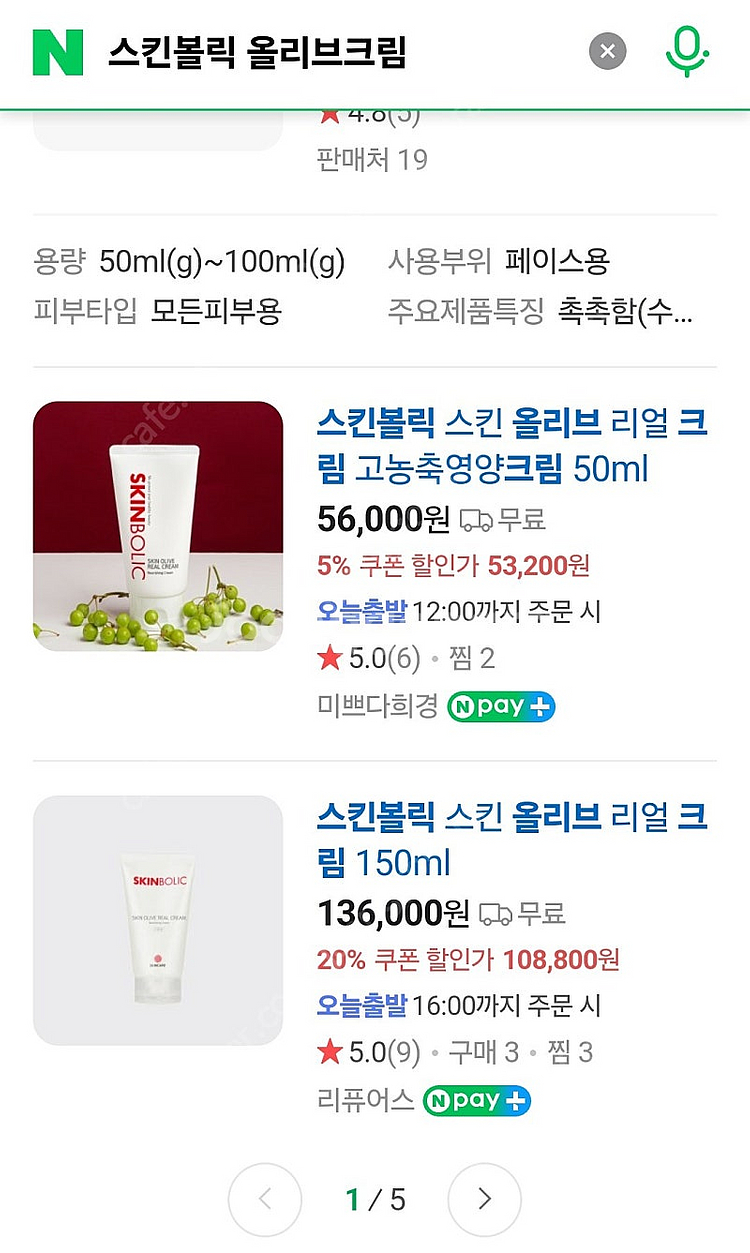
Task: Tap the Npay+ badge for 미쁘다희경
Action: click(x=501, y=707)
